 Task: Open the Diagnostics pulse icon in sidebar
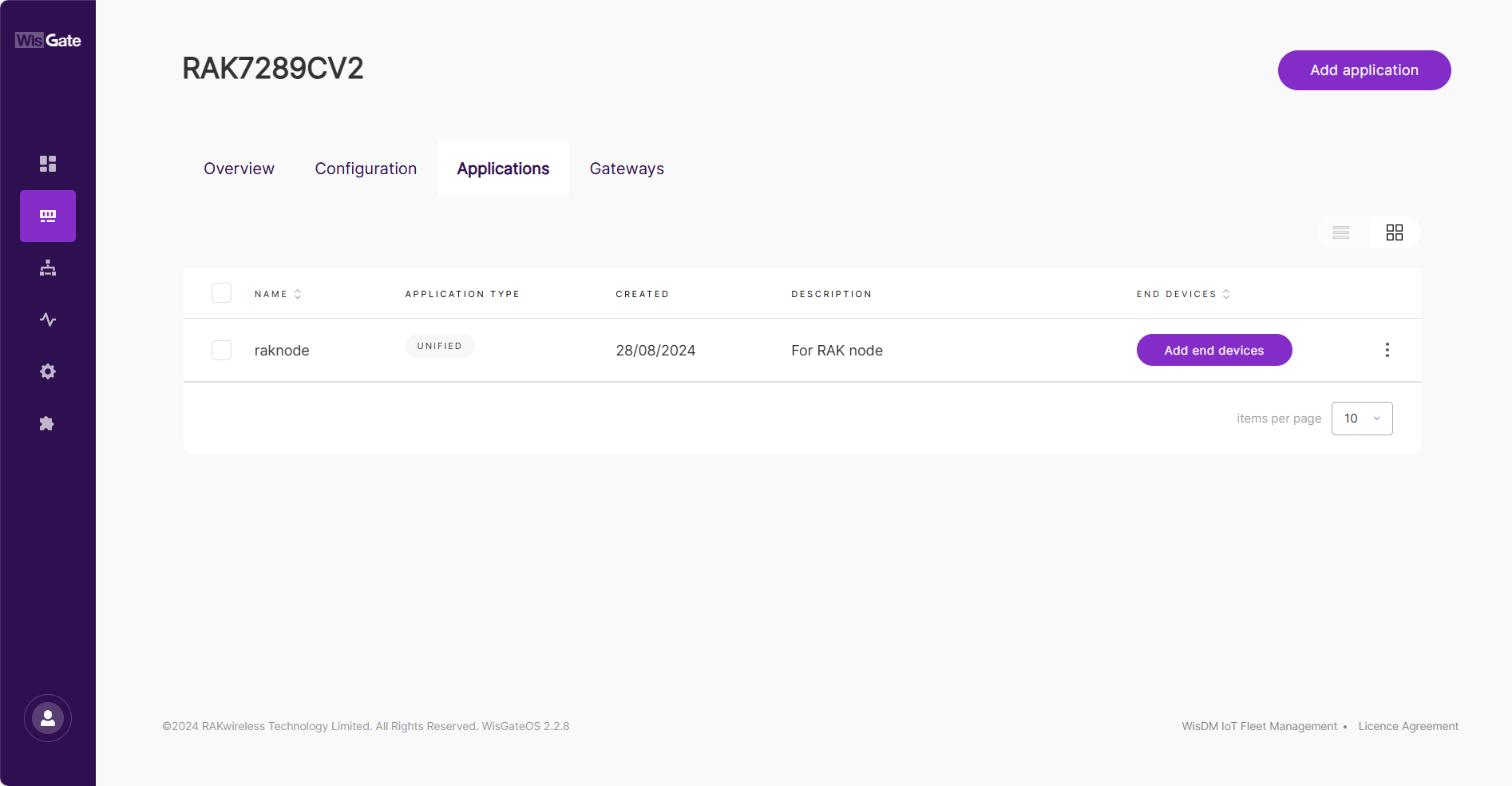pyautogui.click(x=48, y=320)
